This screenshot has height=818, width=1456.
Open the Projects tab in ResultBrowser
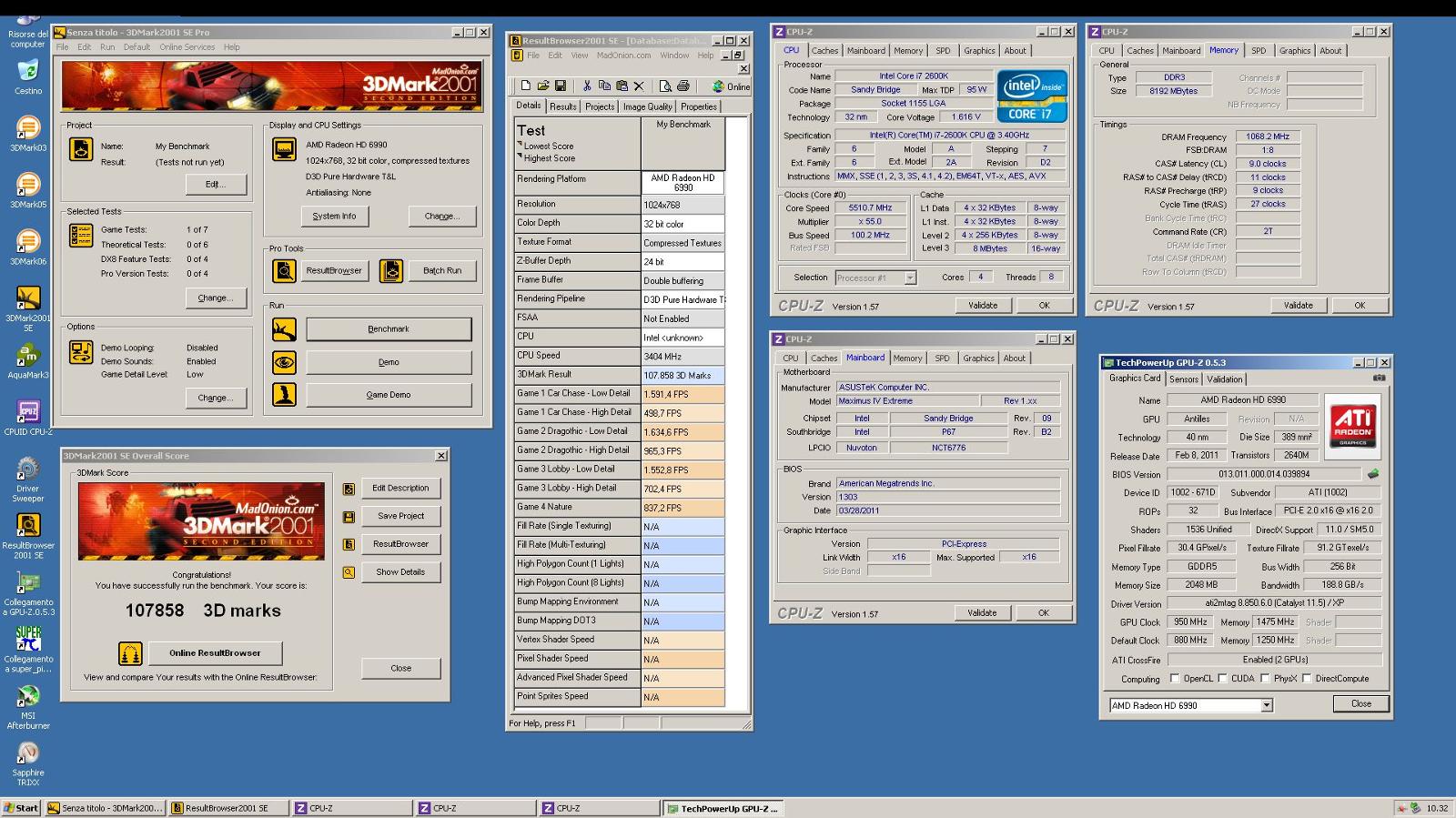click(x=600, y=106)
